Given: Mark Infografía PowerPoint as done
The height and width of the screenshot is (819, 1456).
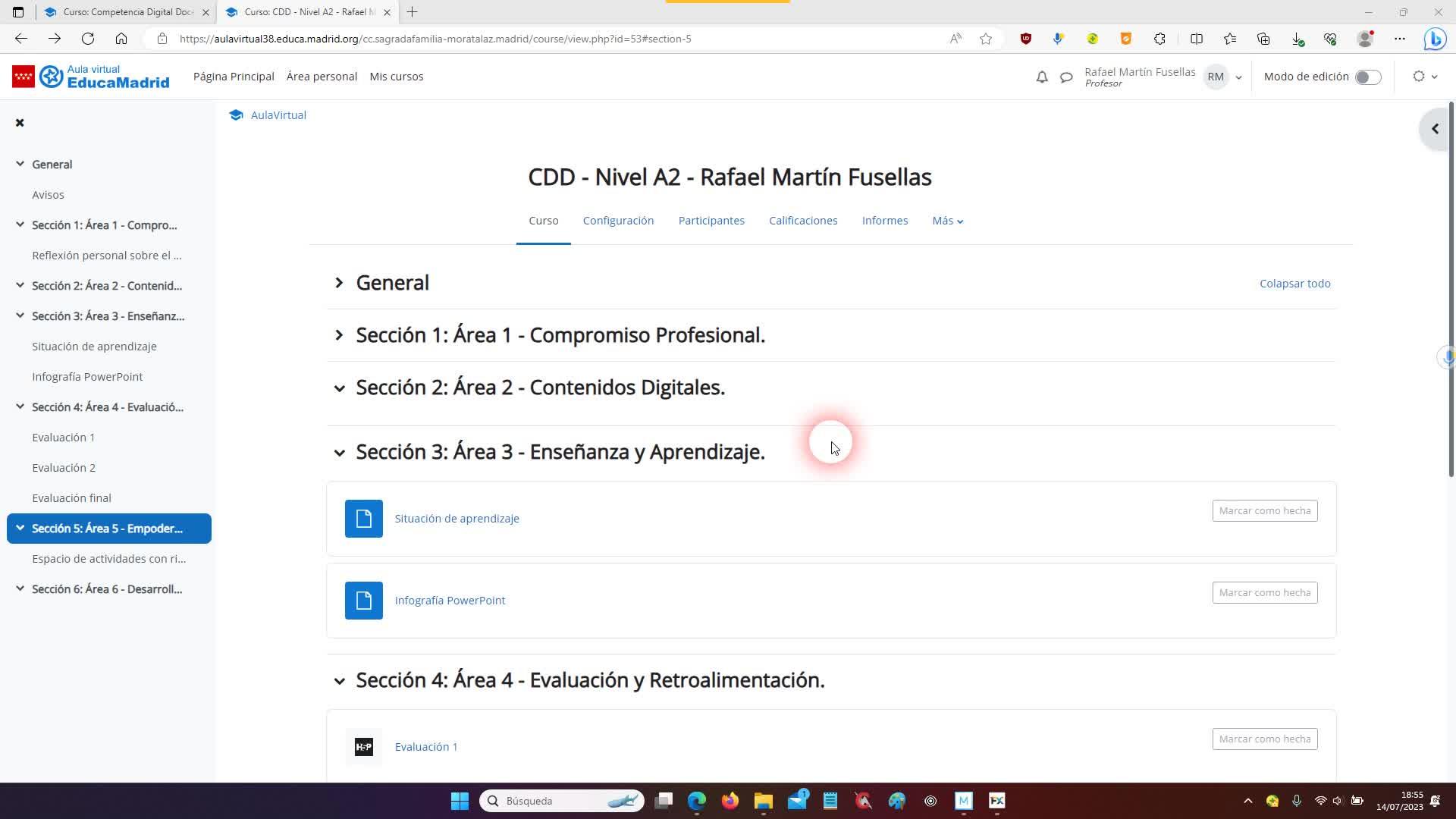Looking at the screenshot, I should point(1264,592).
